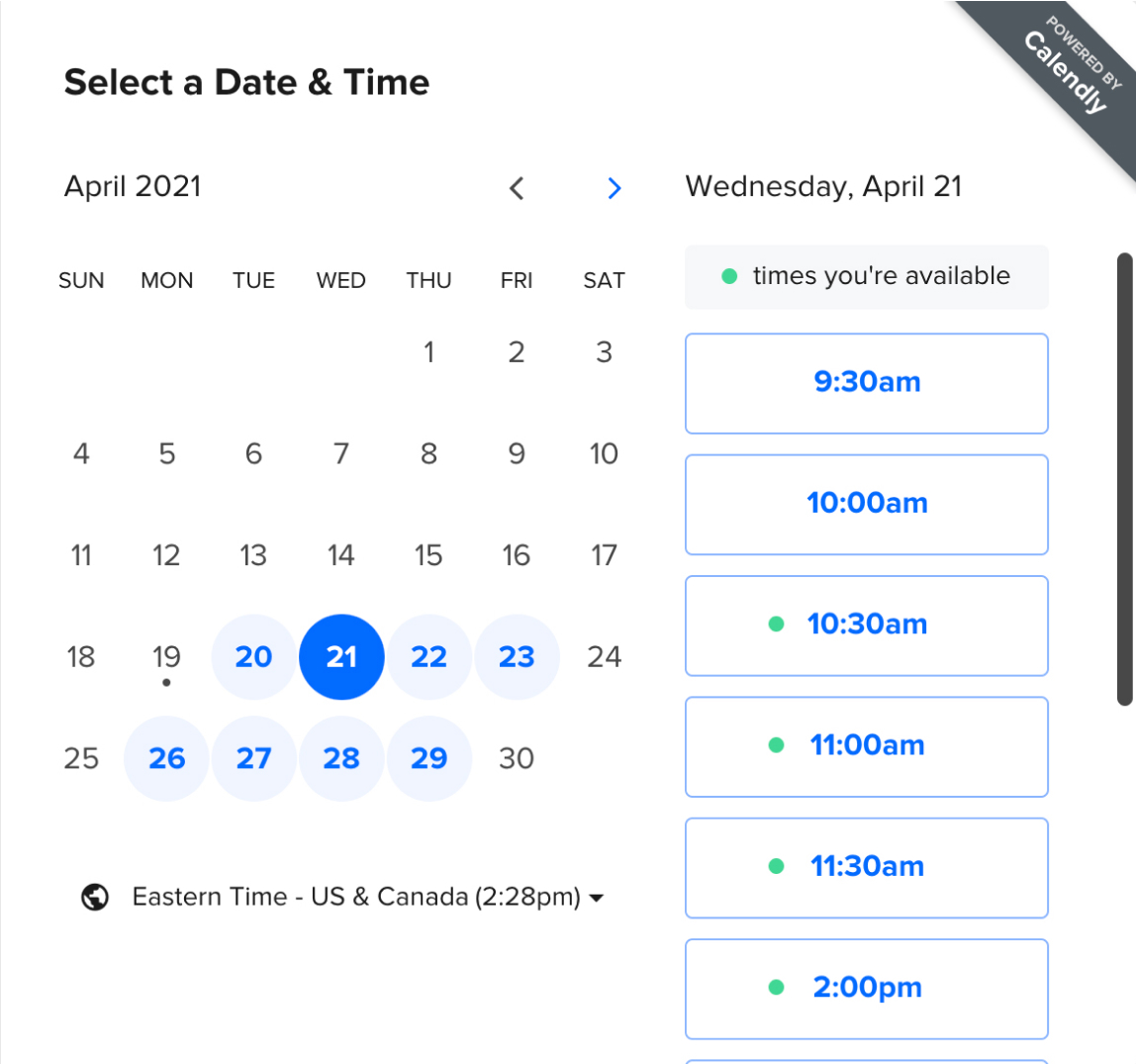This screenshot has height=1064, width=1136.
Task: Select April 20 on the calendar
Action: pyautogui.click(x=253, y=656)
